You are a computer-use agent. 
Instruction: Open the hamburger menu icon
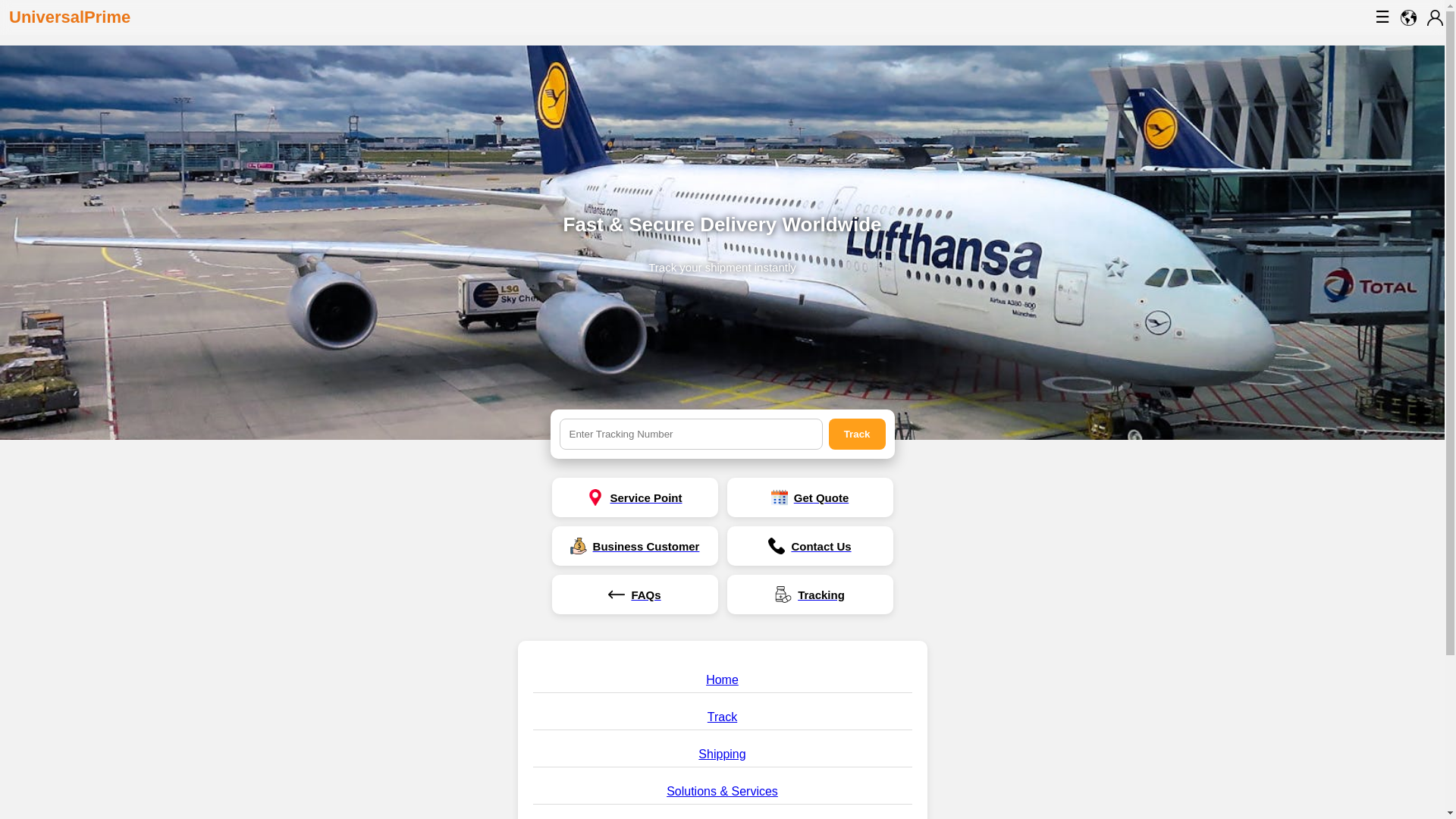click(1382, 17)
